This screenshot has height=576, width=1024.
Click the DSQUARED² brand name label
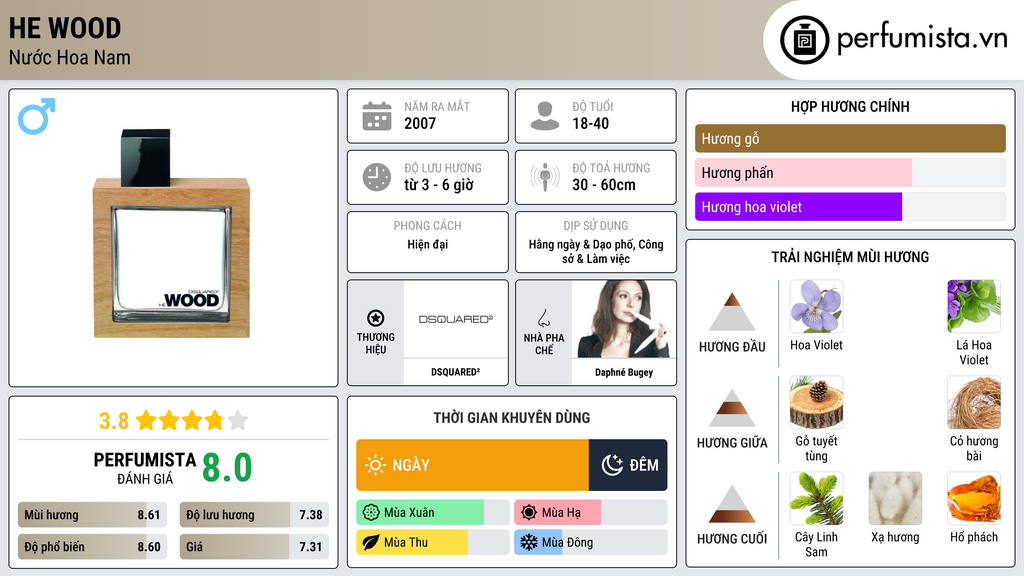pos(455,372)
